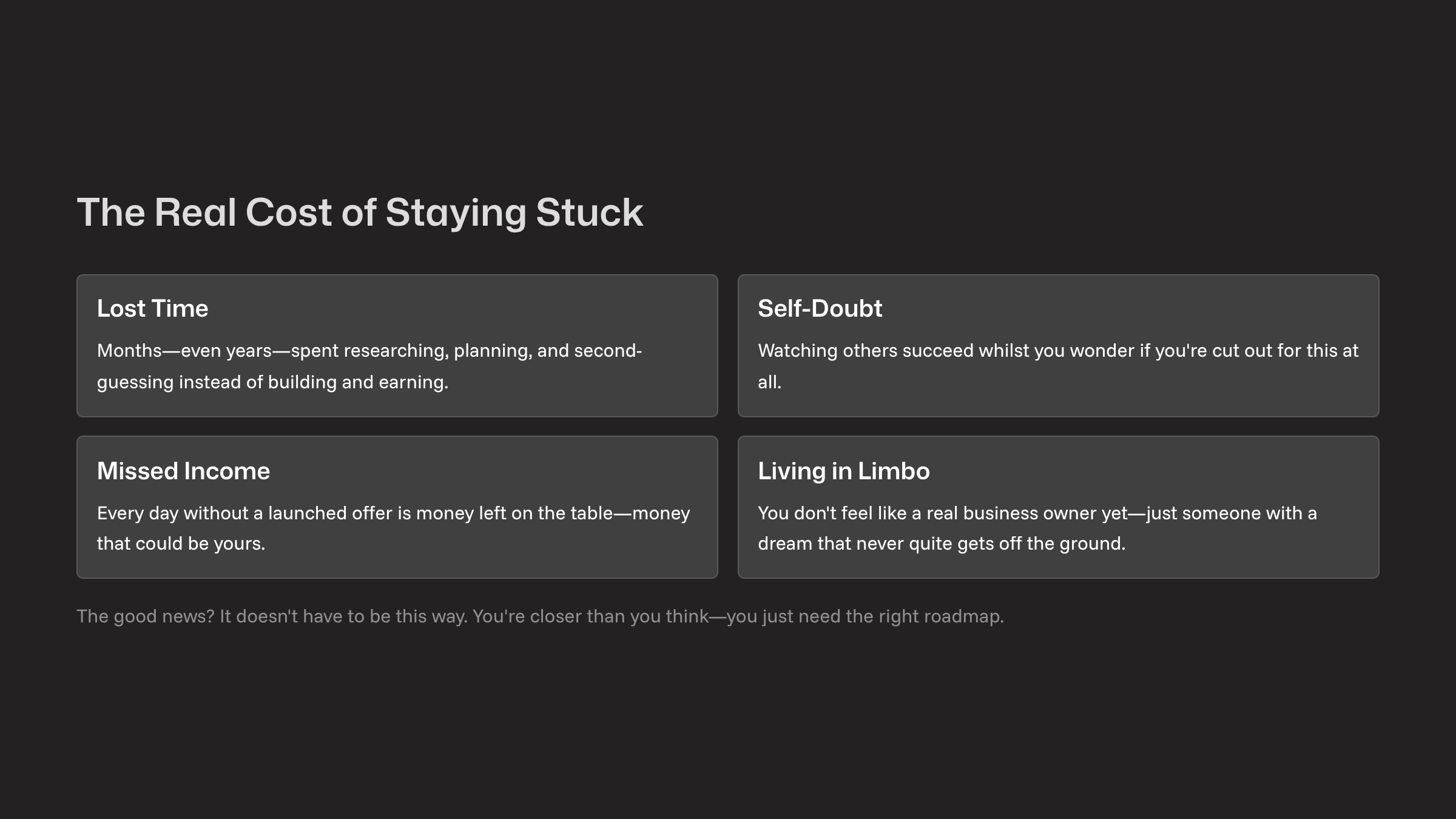
Task: Click the phrase "guessing instead of building and earning"
Action: 272,382
